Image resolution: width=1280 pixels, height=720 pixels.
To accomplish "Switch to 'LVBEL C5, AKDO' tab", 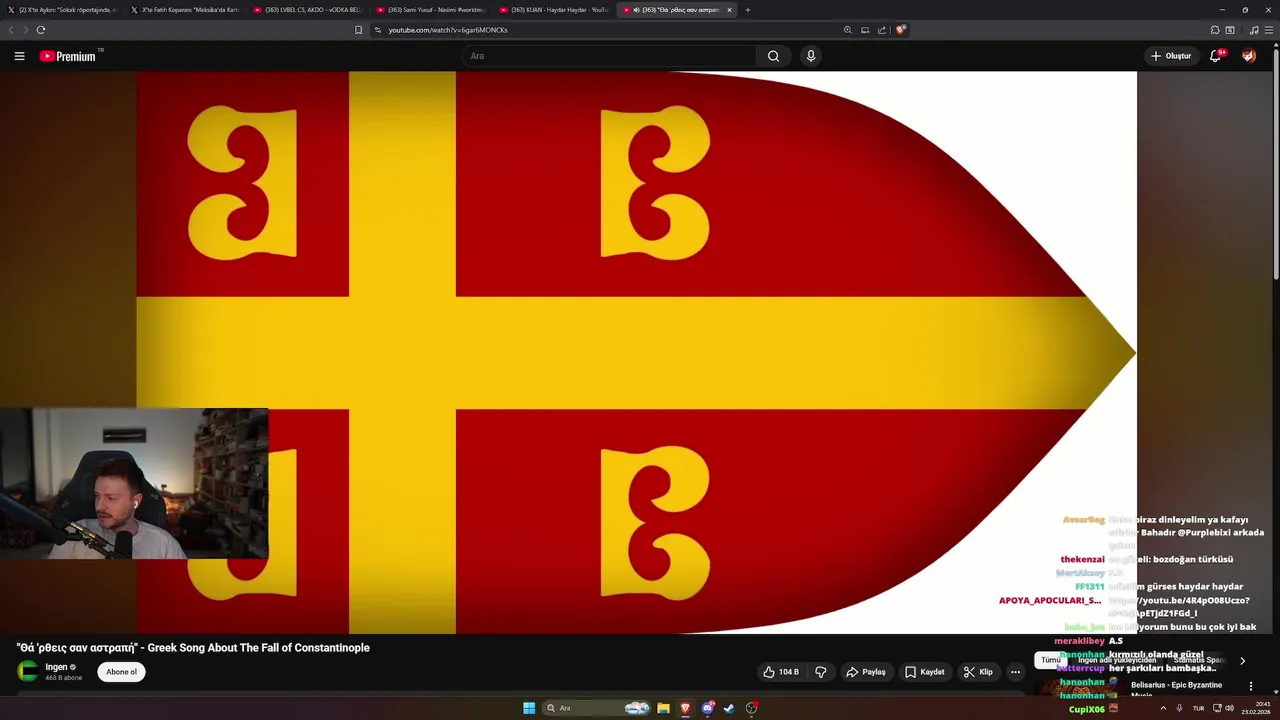I will click(x=308, y=10).
